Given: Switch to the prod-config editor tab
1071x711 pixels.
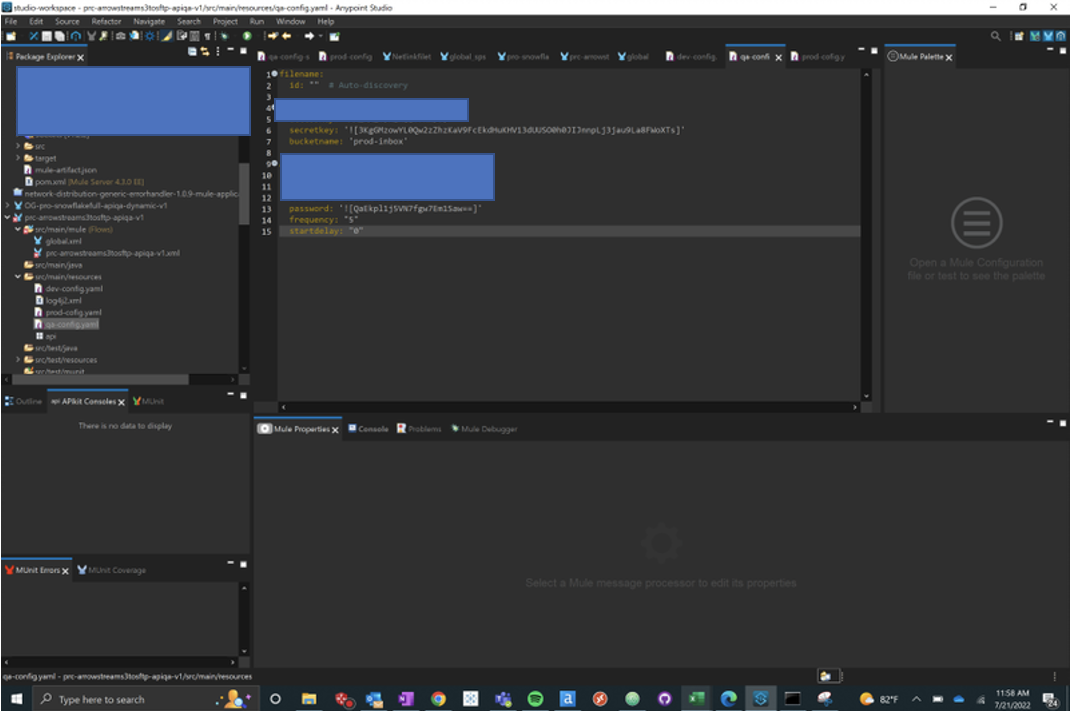Looking at the screenshot, I should tap(346, 57).
